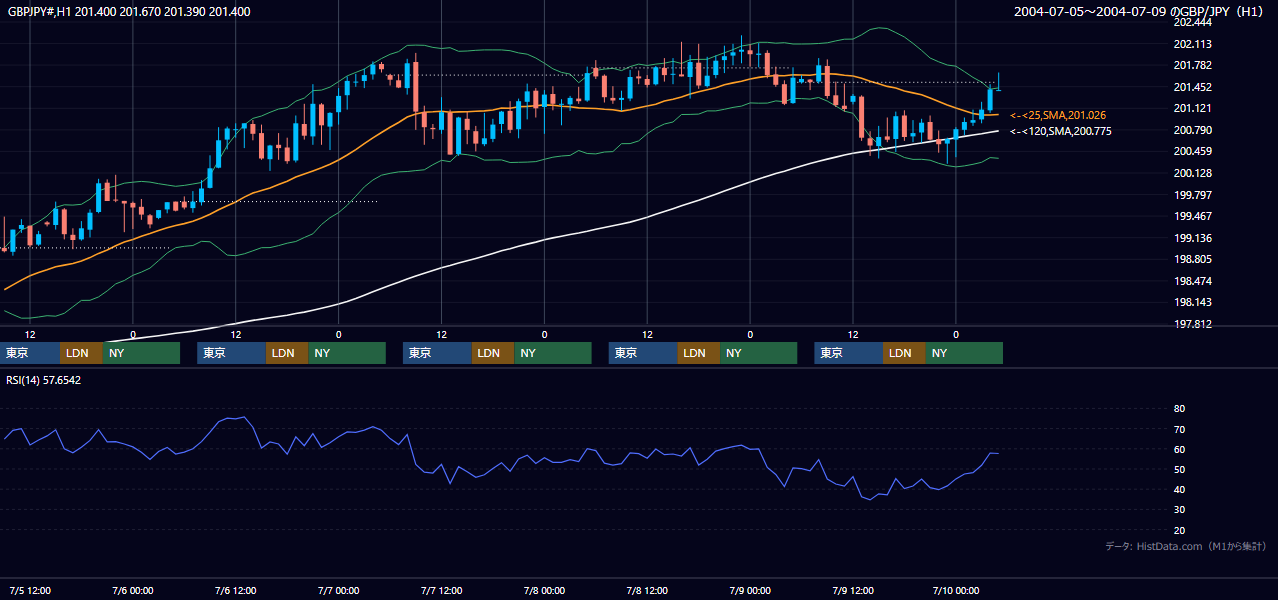1278x600 pixels.
Task: Click RSI scale value 40
Action: pos(1179,489)
